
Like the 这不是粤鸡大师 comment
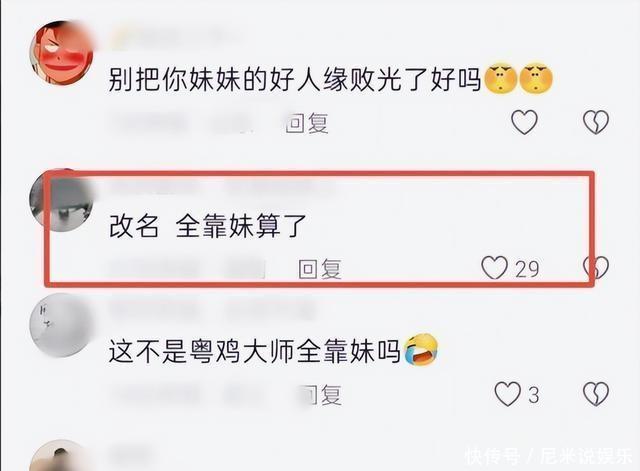507,394
